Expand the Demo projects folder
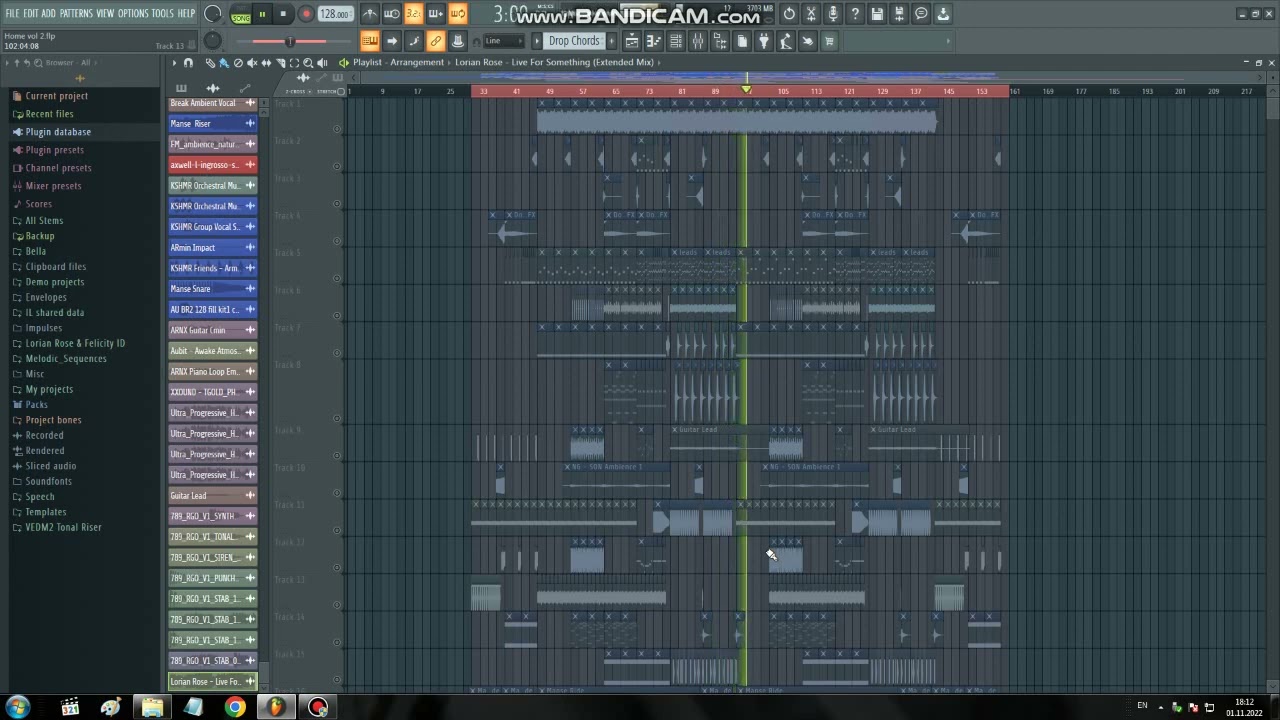The width and height of the screenshot is (1280, 720). [x=54, y=282]
